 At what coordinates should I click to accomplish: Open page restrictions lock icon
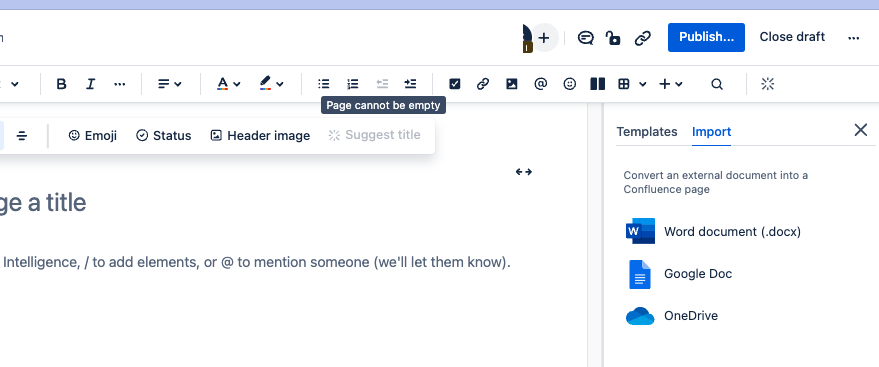click(x=613, y=38)
